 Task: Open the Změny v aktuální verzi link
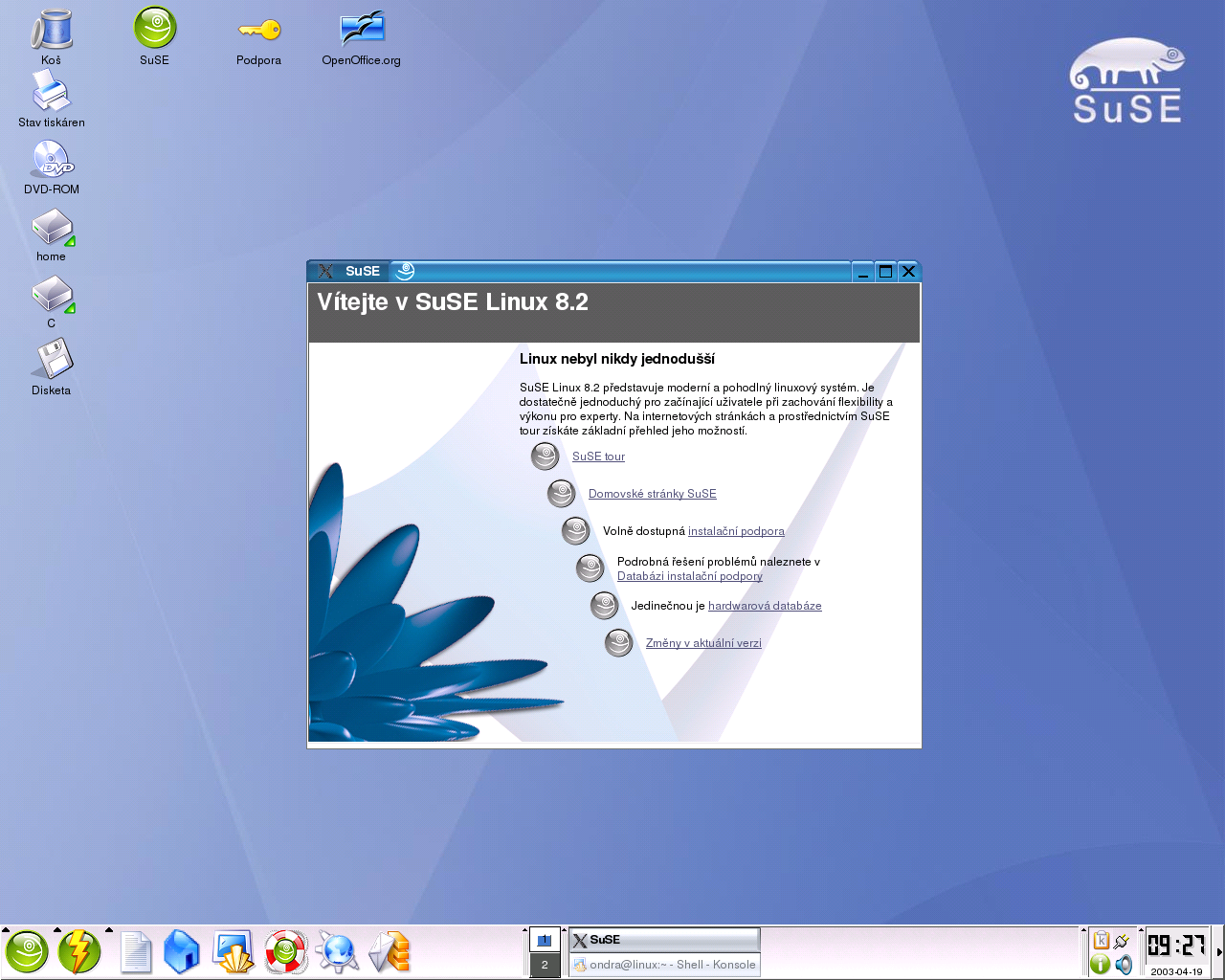pos(703,643)
